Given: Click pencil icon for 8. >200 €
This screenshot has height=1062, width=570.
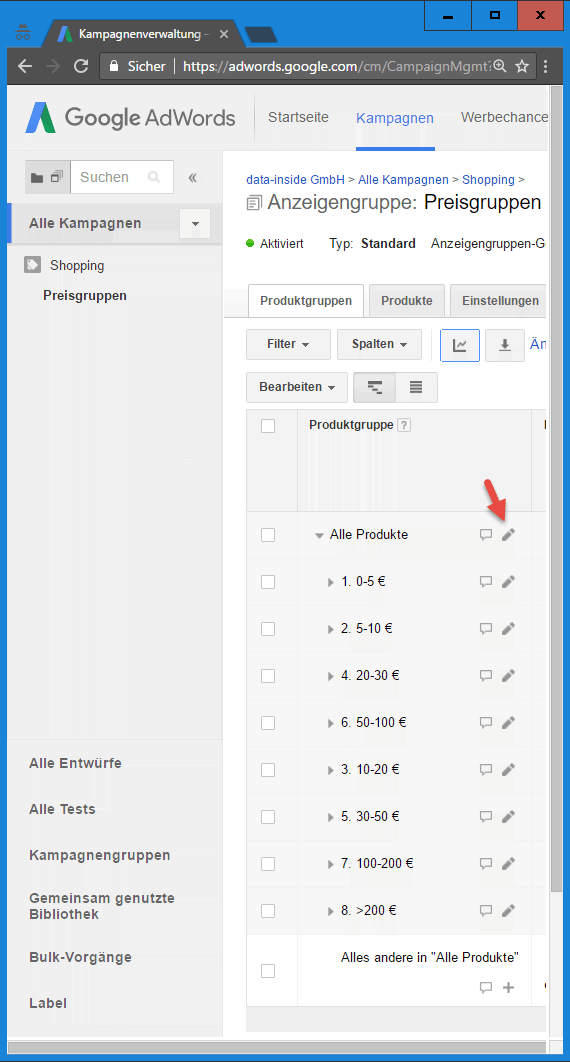Looking at the screenshot, I should click(508, 911).
